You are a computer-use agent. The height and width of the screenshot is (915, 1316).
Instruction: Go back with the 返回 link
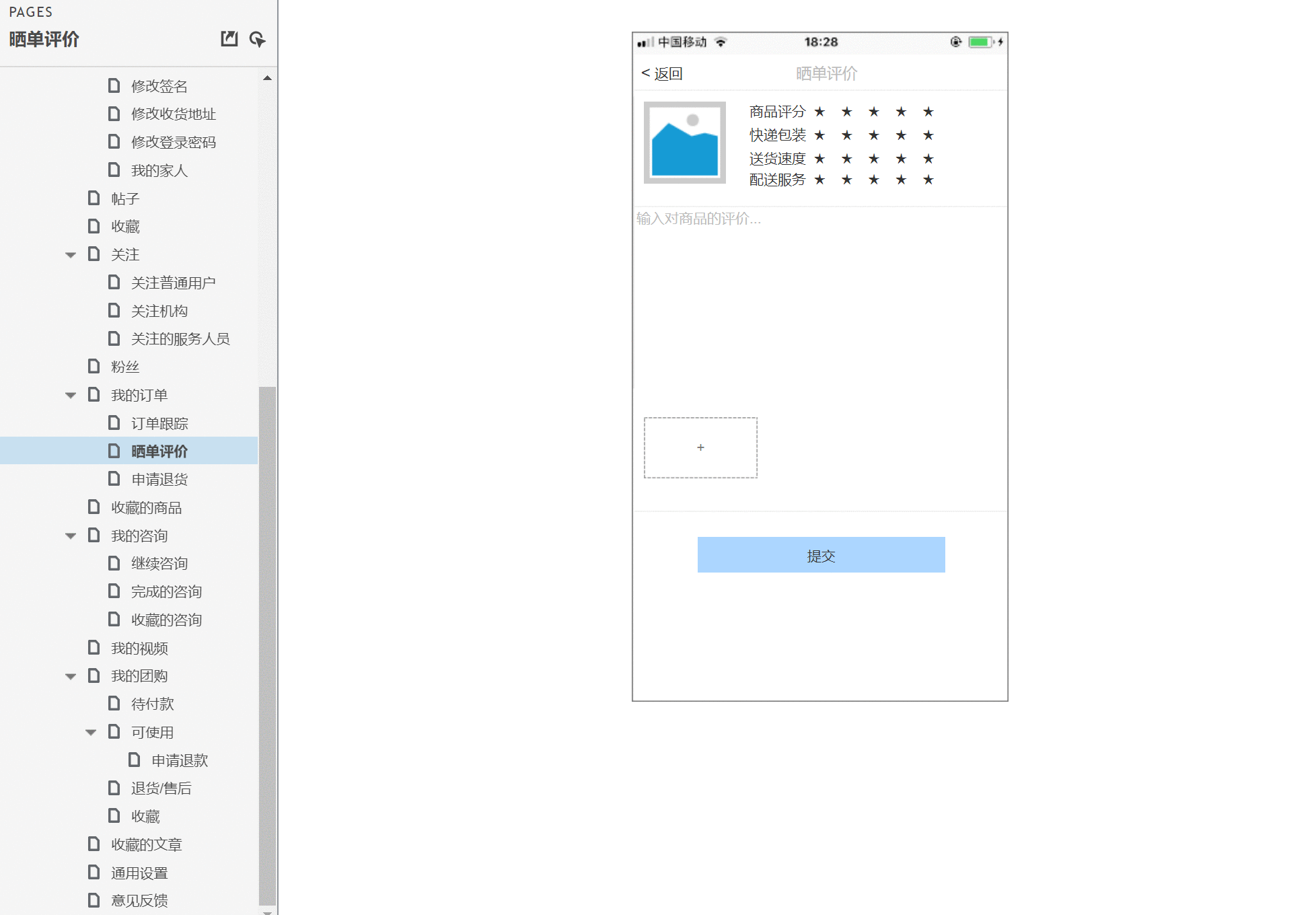(x=662, y=73)
